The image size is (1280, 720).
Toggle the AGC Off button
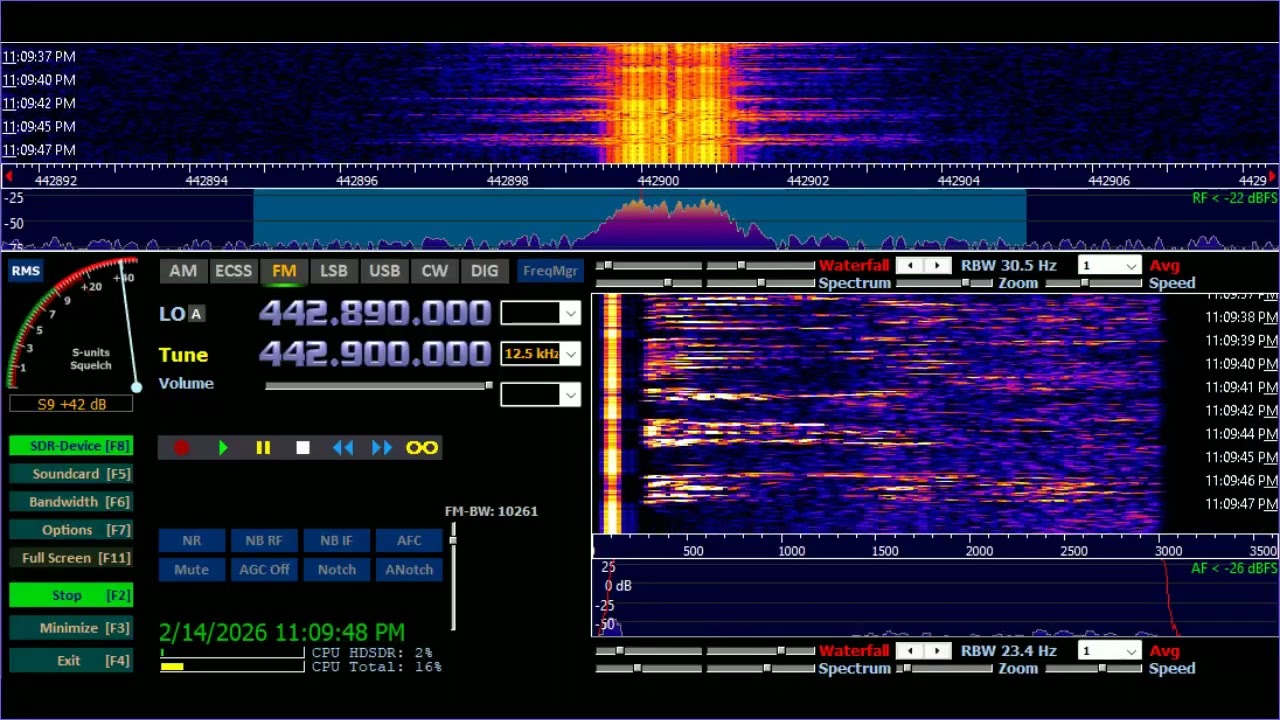pos(264,570)
